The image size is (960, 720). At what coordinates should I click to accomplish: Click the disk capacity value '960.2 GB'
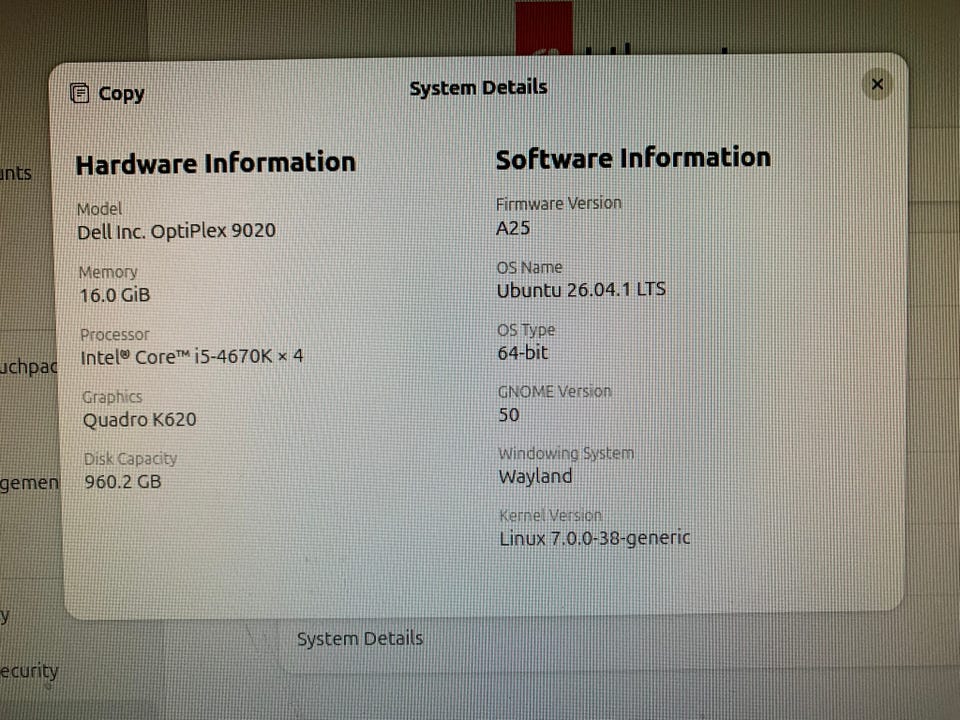coord(122,482)
